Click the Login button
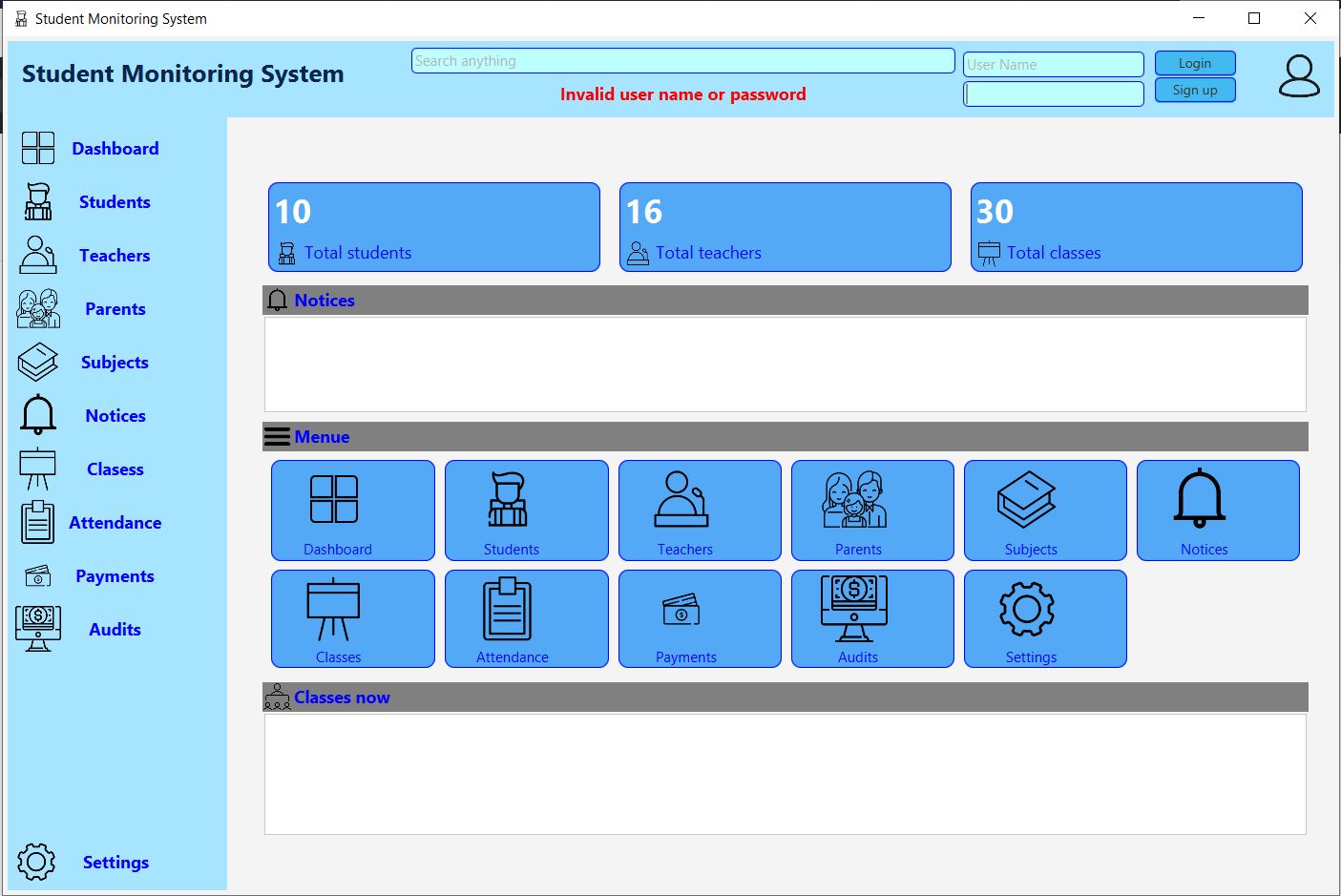 [x=1195, y=63]
